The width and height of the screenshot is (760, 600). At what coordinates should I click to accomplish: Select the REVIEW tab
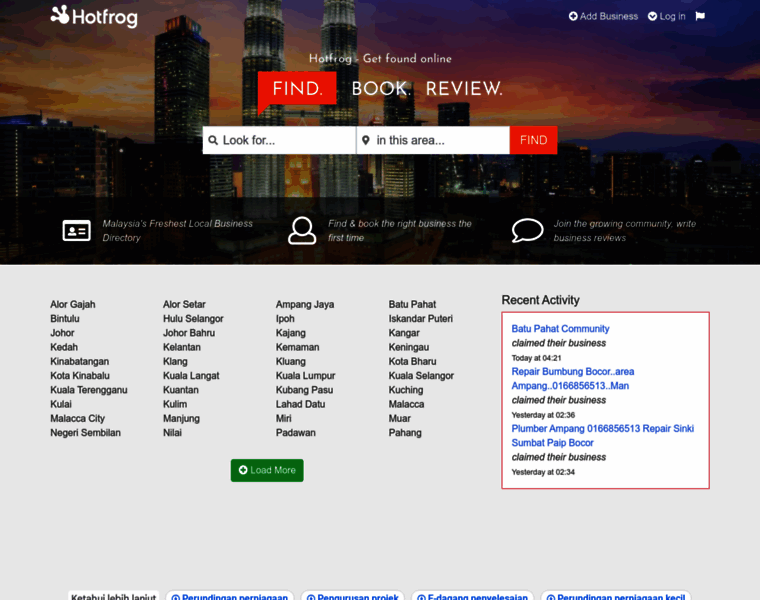(464, 89)
